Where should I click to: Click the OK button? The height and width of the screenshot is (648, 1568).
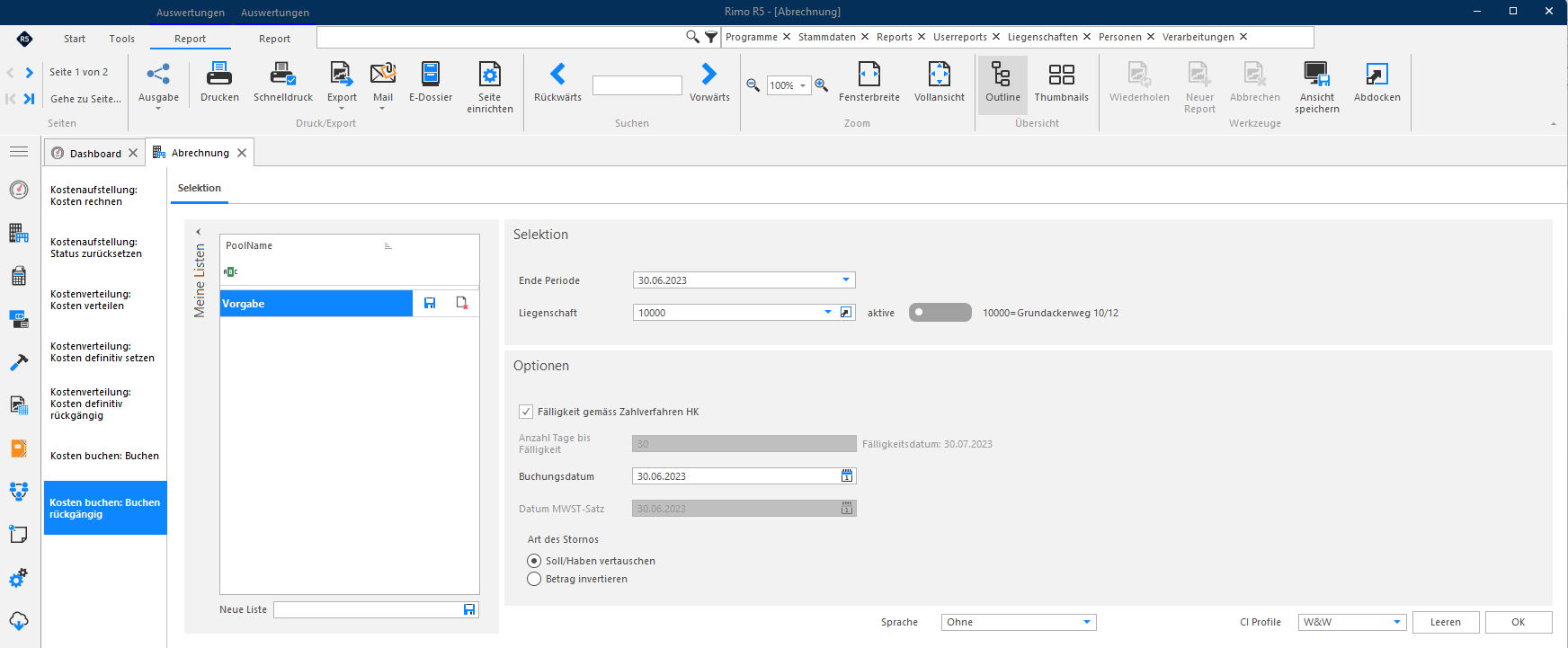[x=1519, y=622]
